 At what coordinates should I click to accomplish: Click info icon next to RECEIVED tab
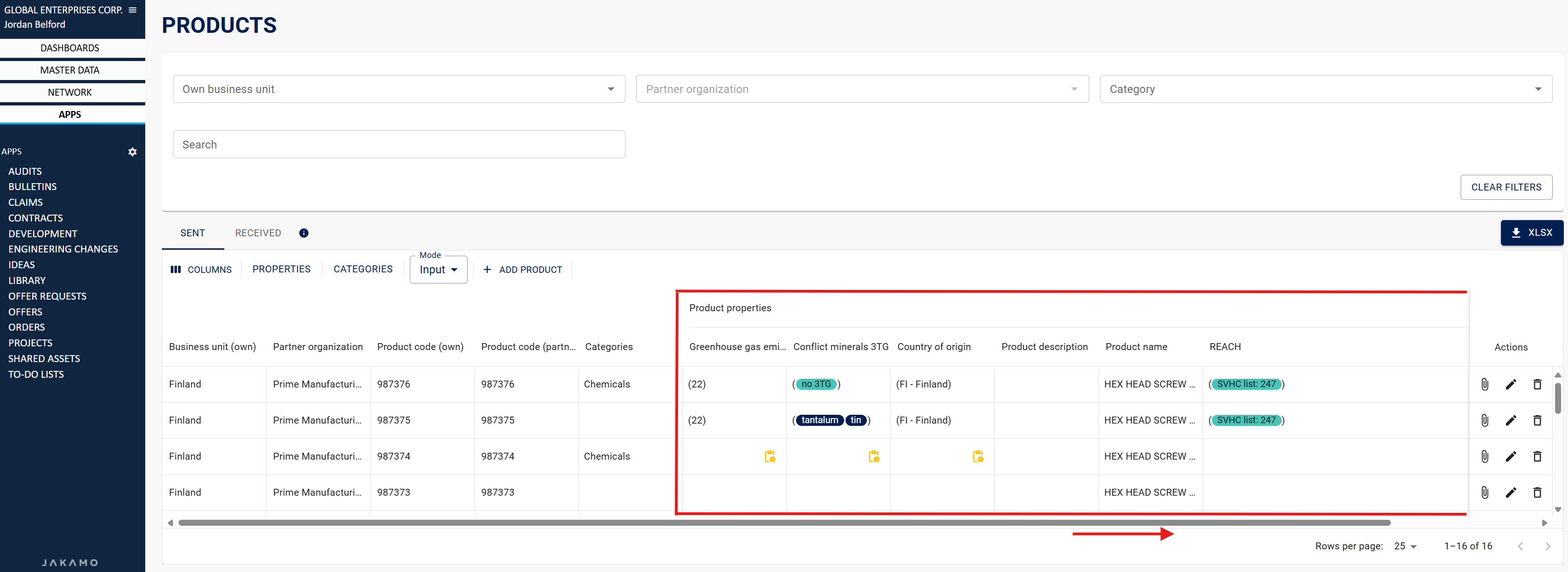(304, 233)
